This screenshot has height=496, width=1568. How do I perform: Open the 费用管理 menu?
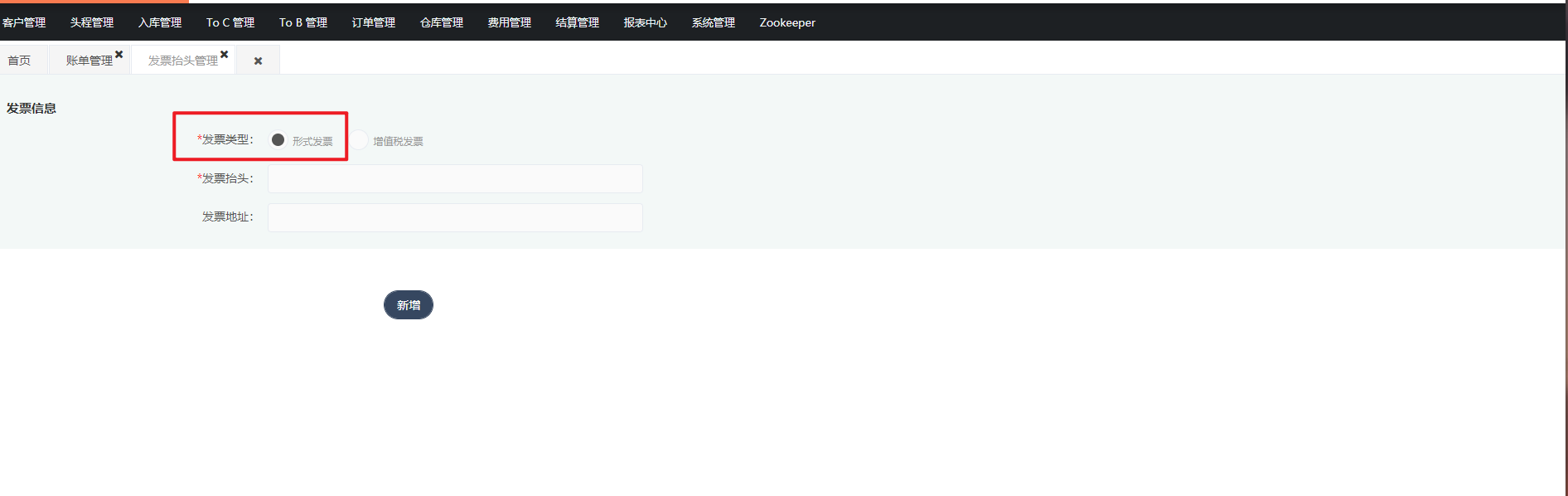point(510,22)
